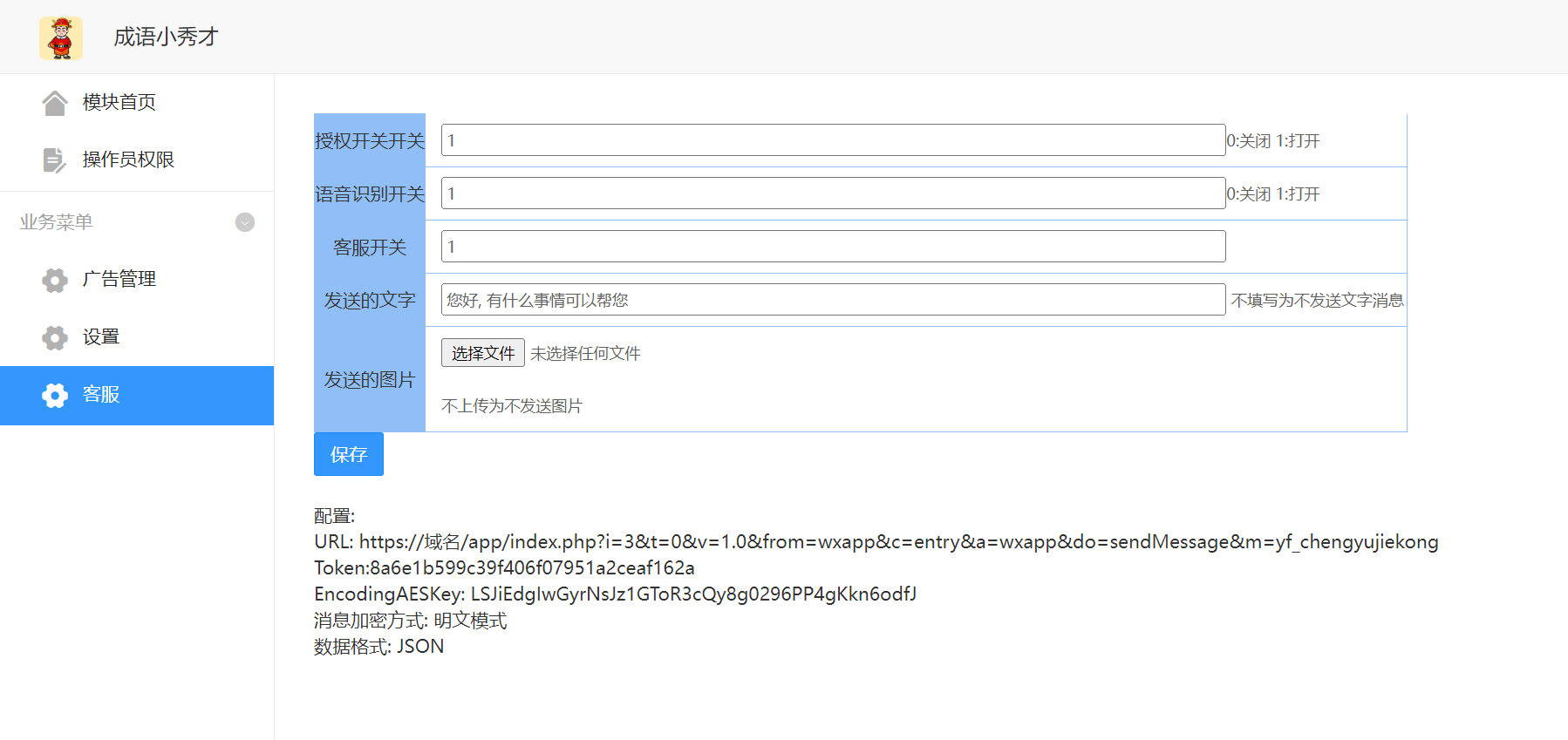Open the 广告管理 menu entry
Screen dimensions: 1568x740
click(119, 279)
